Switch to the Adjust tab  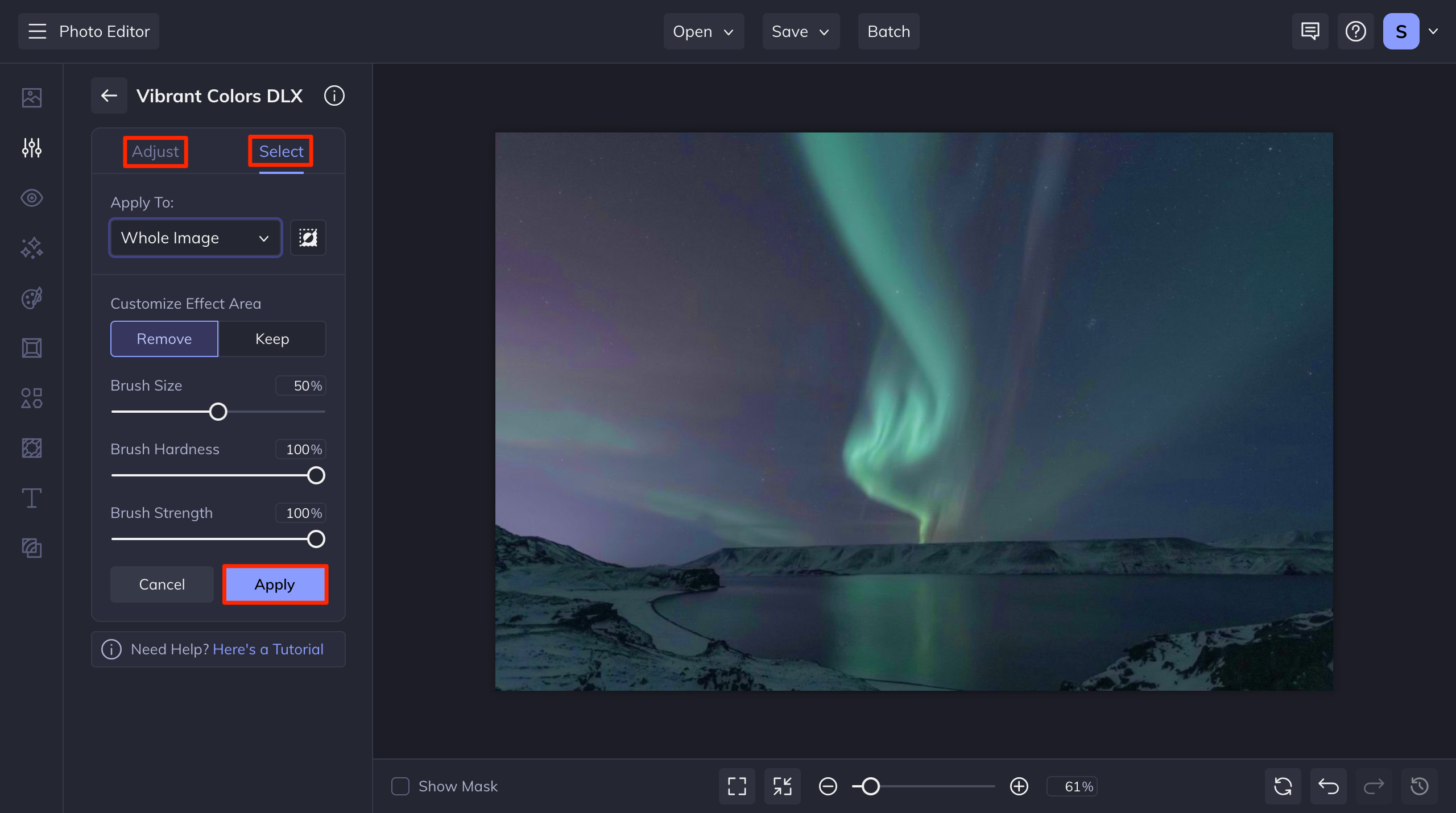coord(155,151)
